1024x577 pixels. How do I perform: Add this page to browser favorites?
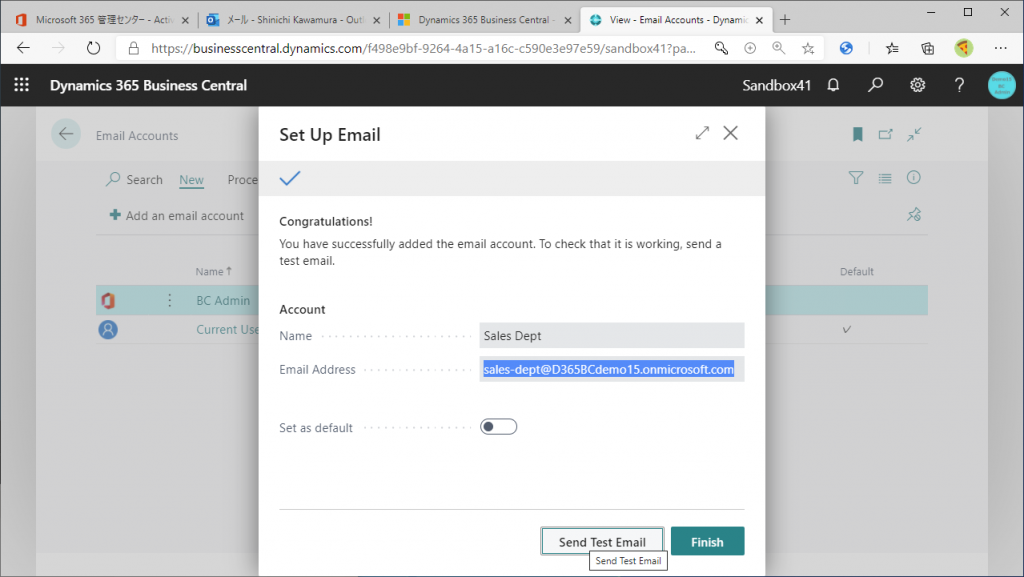point(808,48)
